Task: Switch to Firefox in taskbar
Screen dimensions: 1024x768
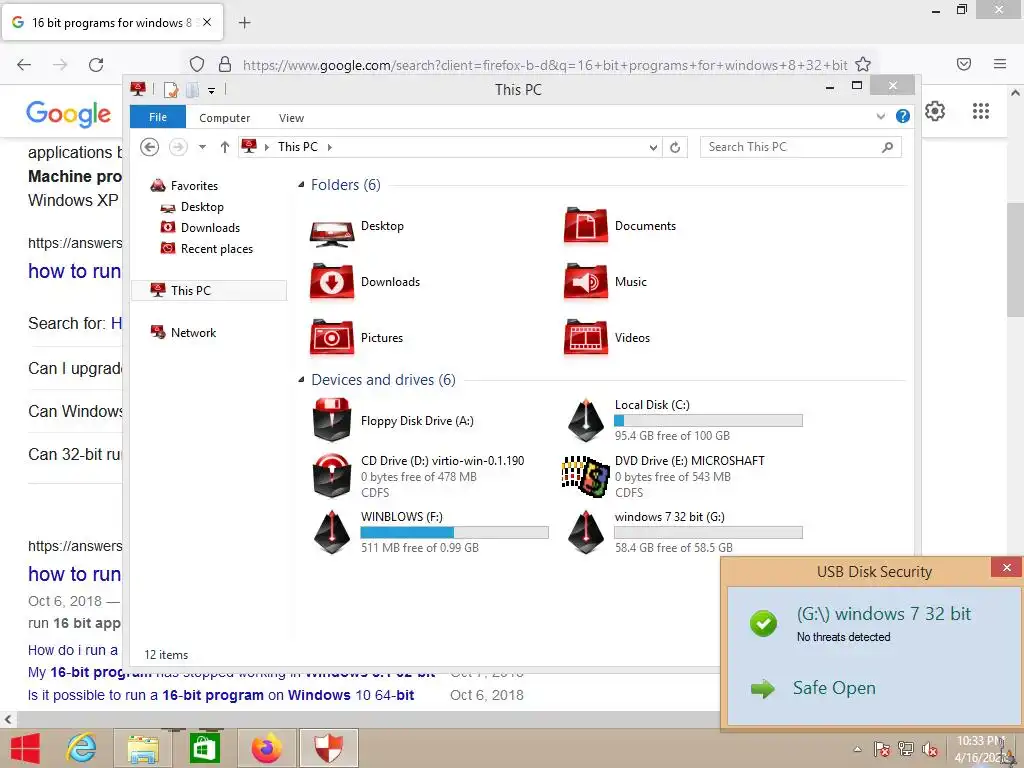Action: [266, 748]
